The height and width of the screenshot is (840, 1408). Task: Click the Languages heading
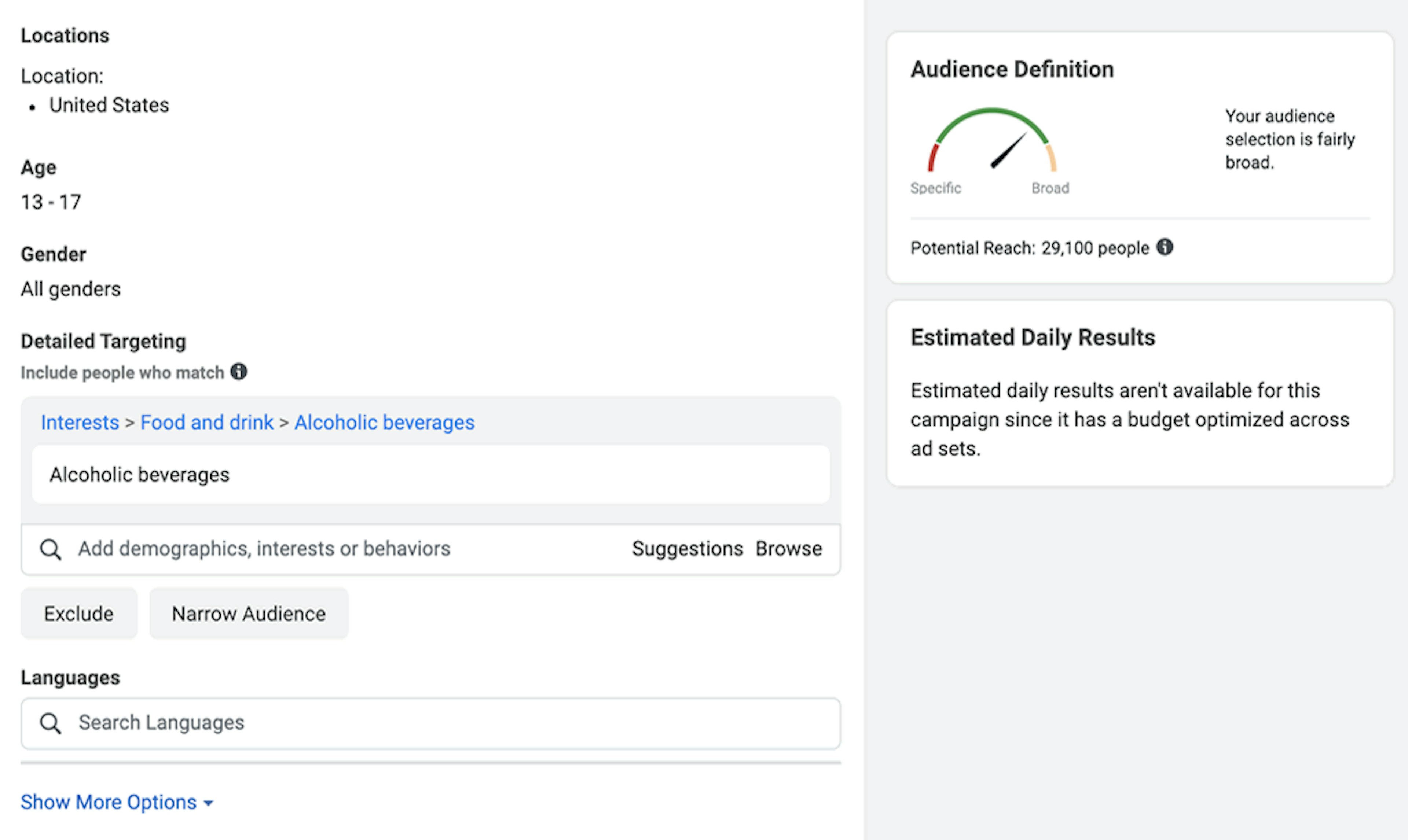pos(71,678)
